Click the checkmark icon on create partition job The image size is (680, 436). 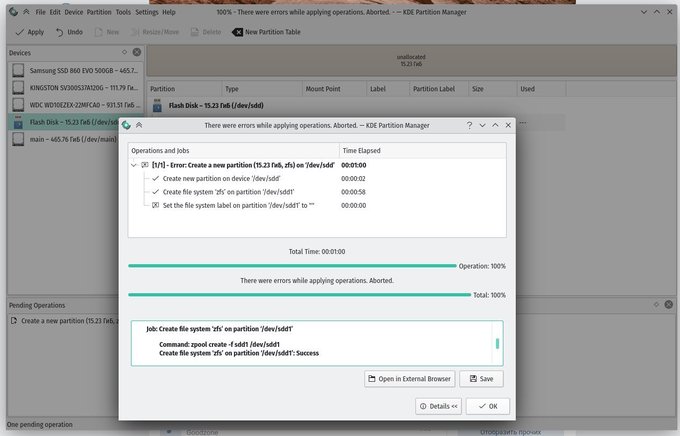point(155,178)
